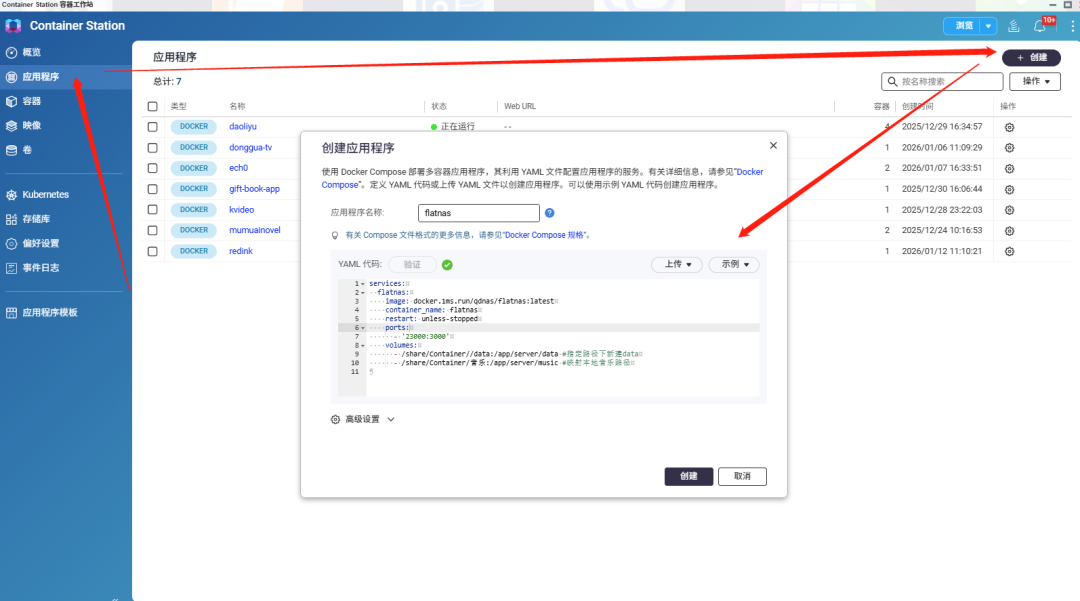This screenshot has height=601, width=1080.
Task: Click the blue help icon beside name field
Action: [550, 213]
